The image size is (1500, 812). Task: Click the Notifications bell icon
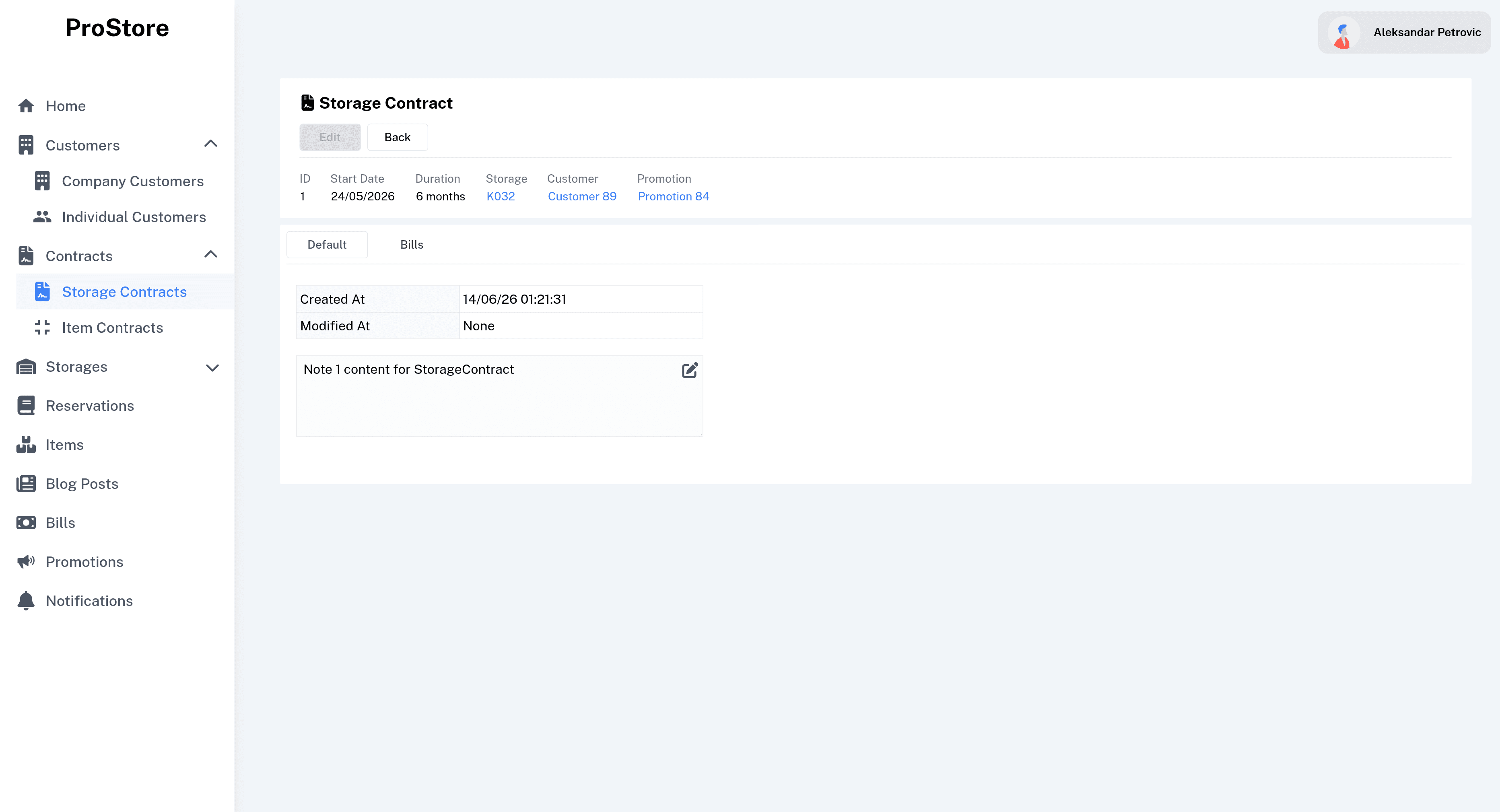[x=26, y=601]
